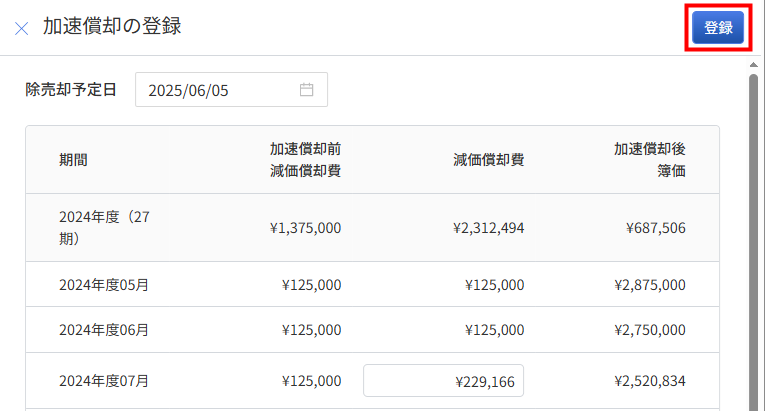The image size is (765, 411).
Task: Click the ¥687,506 book value cell
Action: point(656,227)
